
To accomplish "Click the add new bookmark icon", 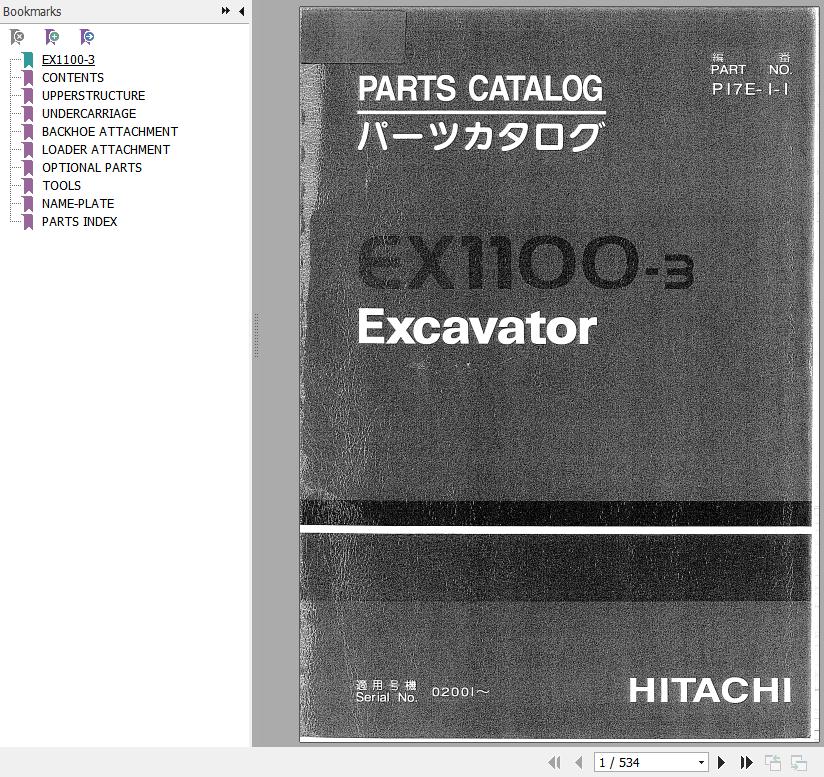I will 52,37.
